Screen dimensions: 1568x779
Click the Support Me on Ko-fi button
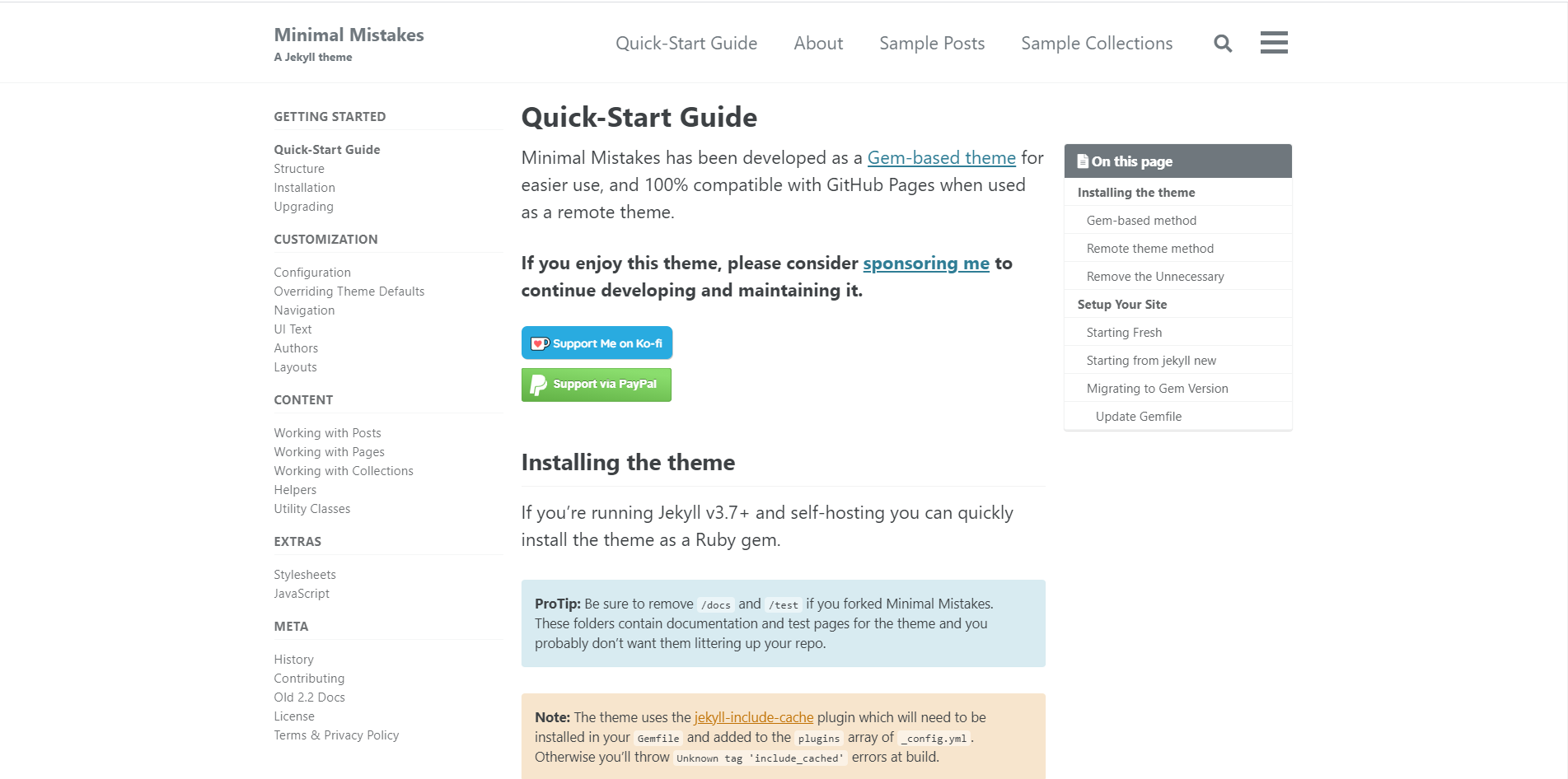pos(597,343)
